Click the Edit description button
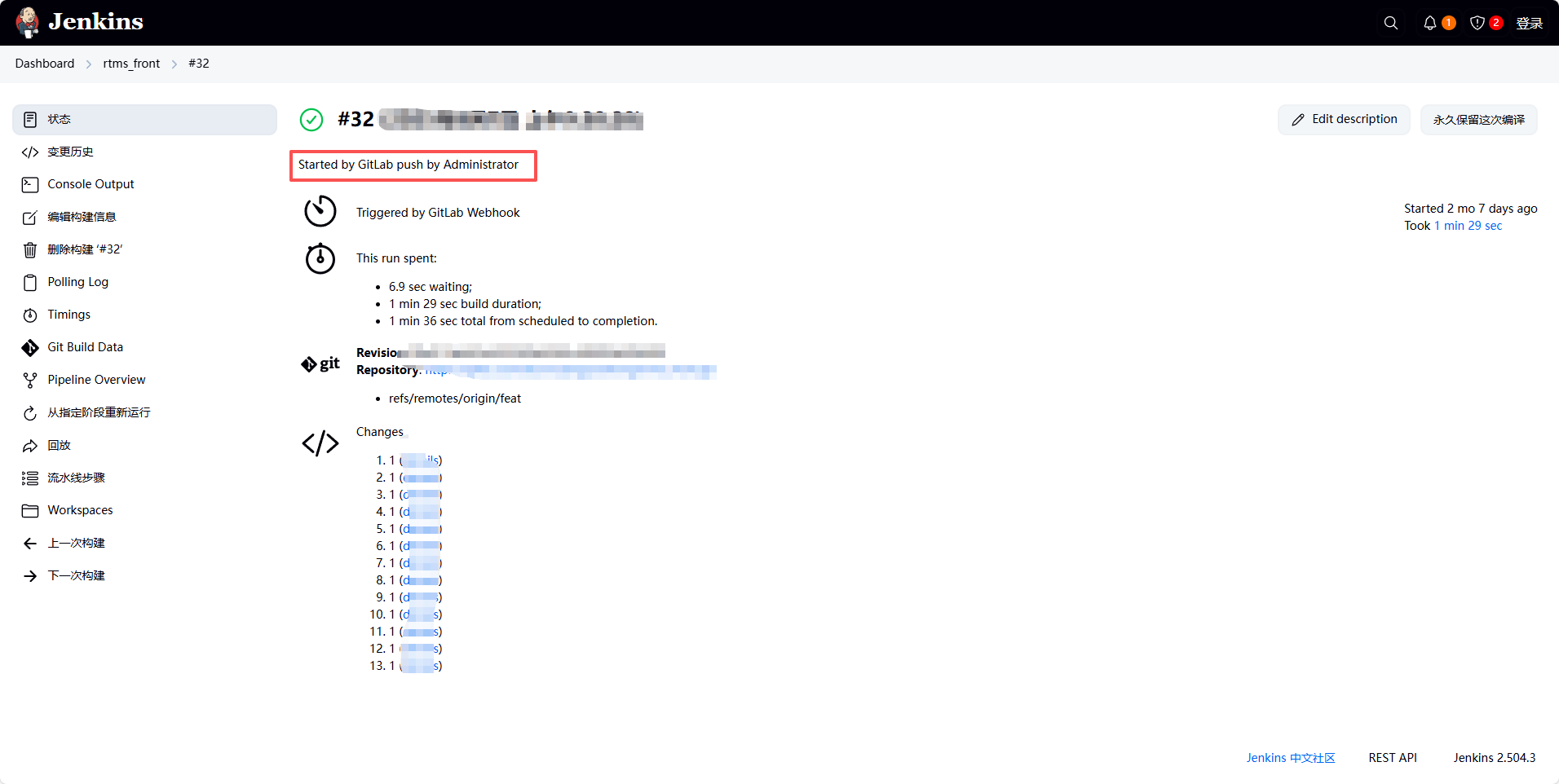1559x784 pixels. point(1344,120)
